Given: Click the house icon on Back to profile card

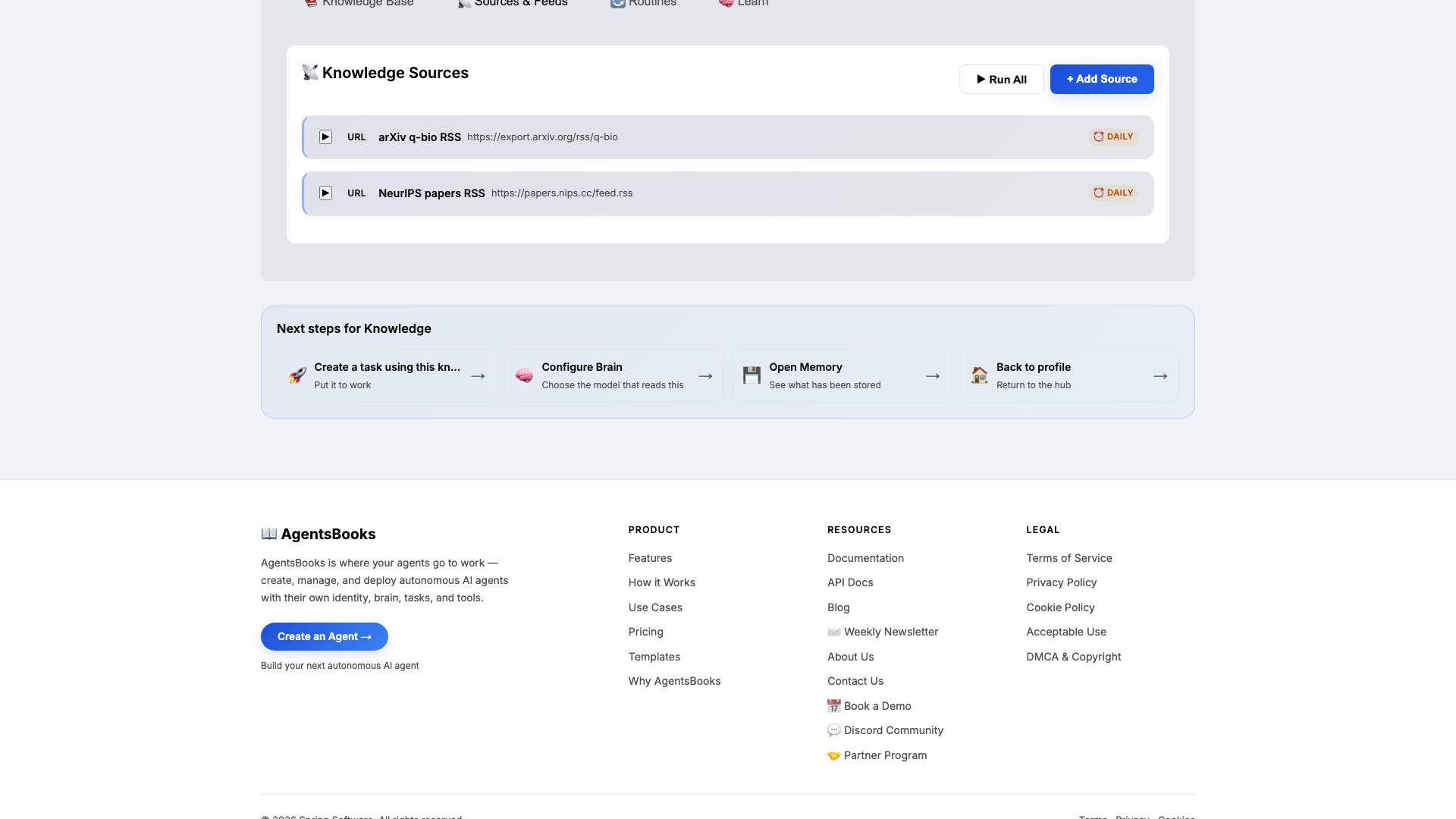Looking at the screenshot, I should [979, 375].
